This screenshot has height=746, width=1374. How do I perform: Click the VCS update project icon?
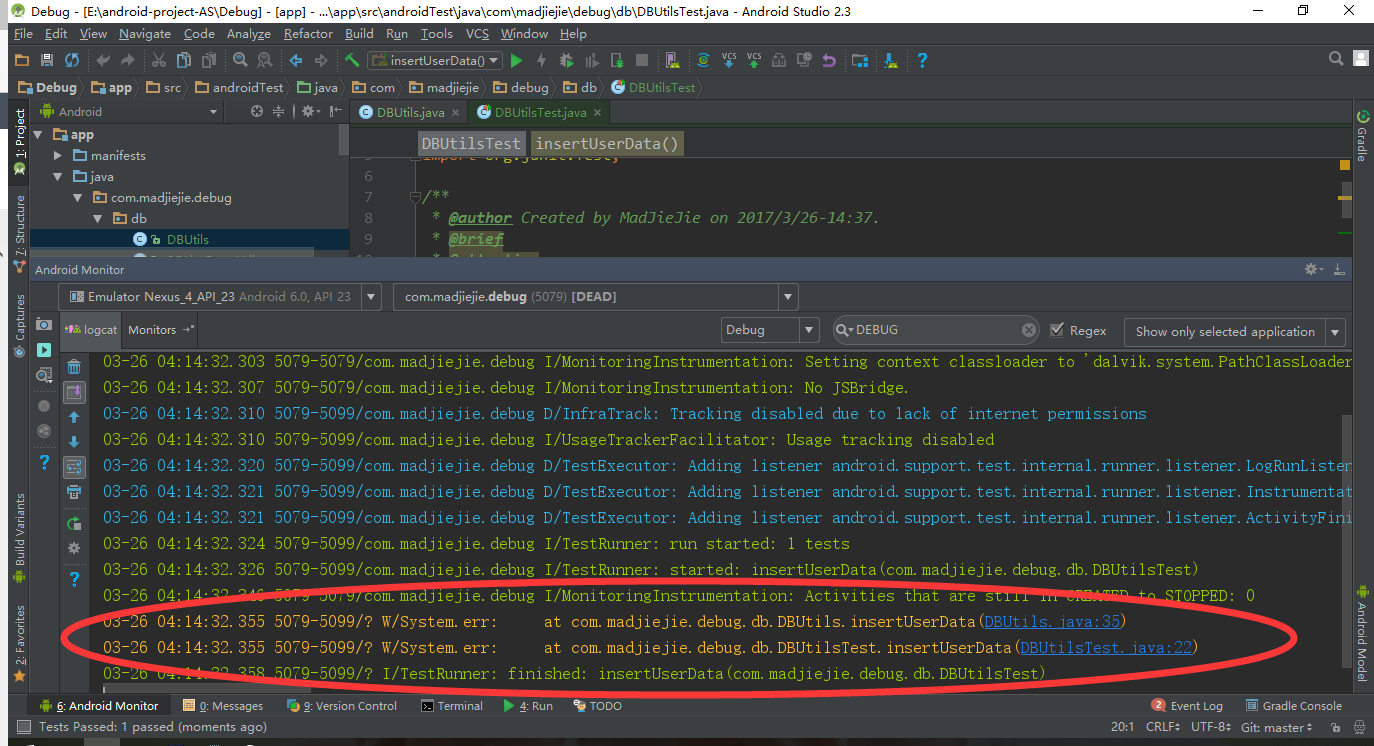coord(728,60)
